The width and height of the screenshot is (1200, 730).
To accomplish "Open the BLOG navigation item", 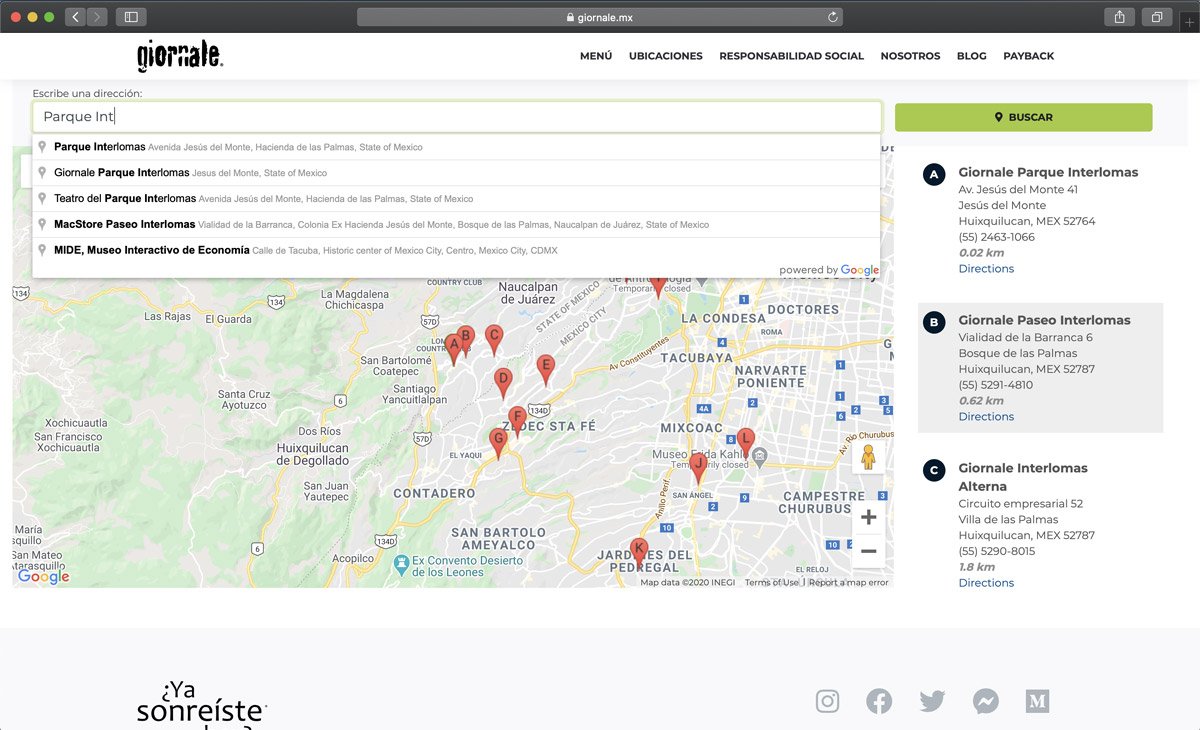I will 972,56.
